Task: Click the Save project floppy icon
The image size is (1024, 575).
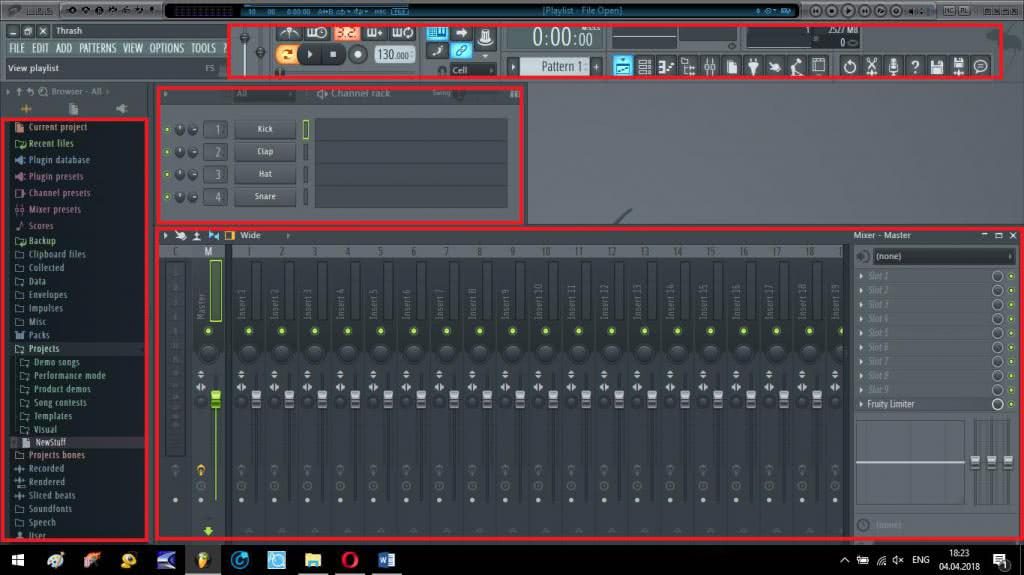Action: click(937, 67)
